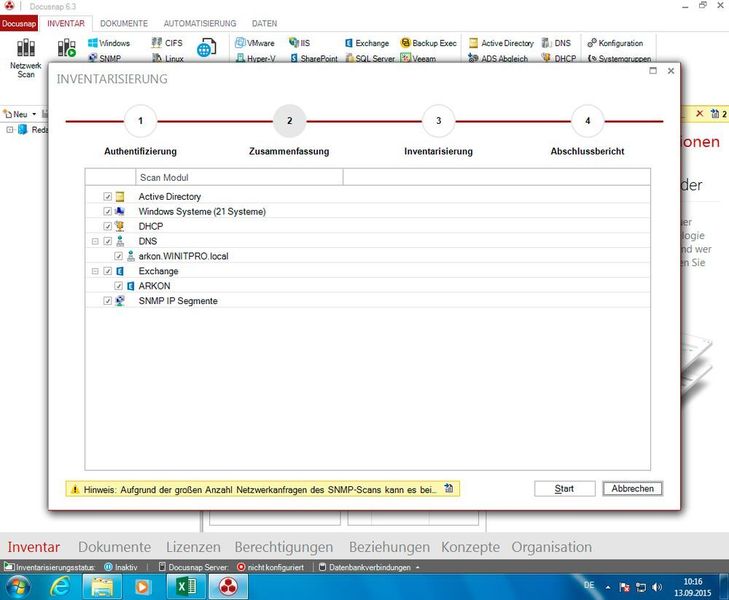This screenshot has height=600, width=729.
Task: Maximize the Inventarisierung dialog
Action: pyautogui.click(x=653, y=71)
